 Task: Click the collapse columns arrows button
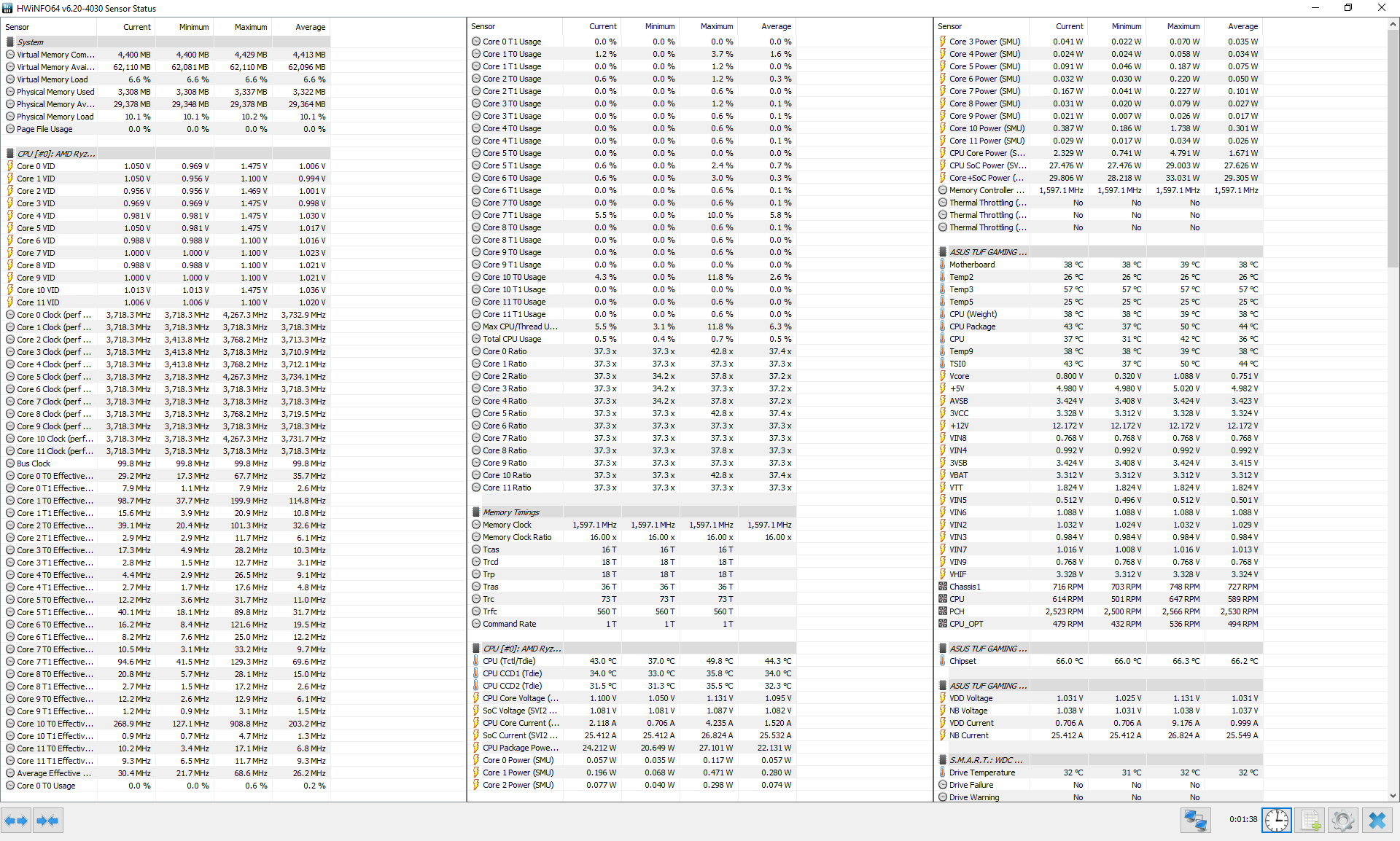pyautogui.click(x=47, y=821)
